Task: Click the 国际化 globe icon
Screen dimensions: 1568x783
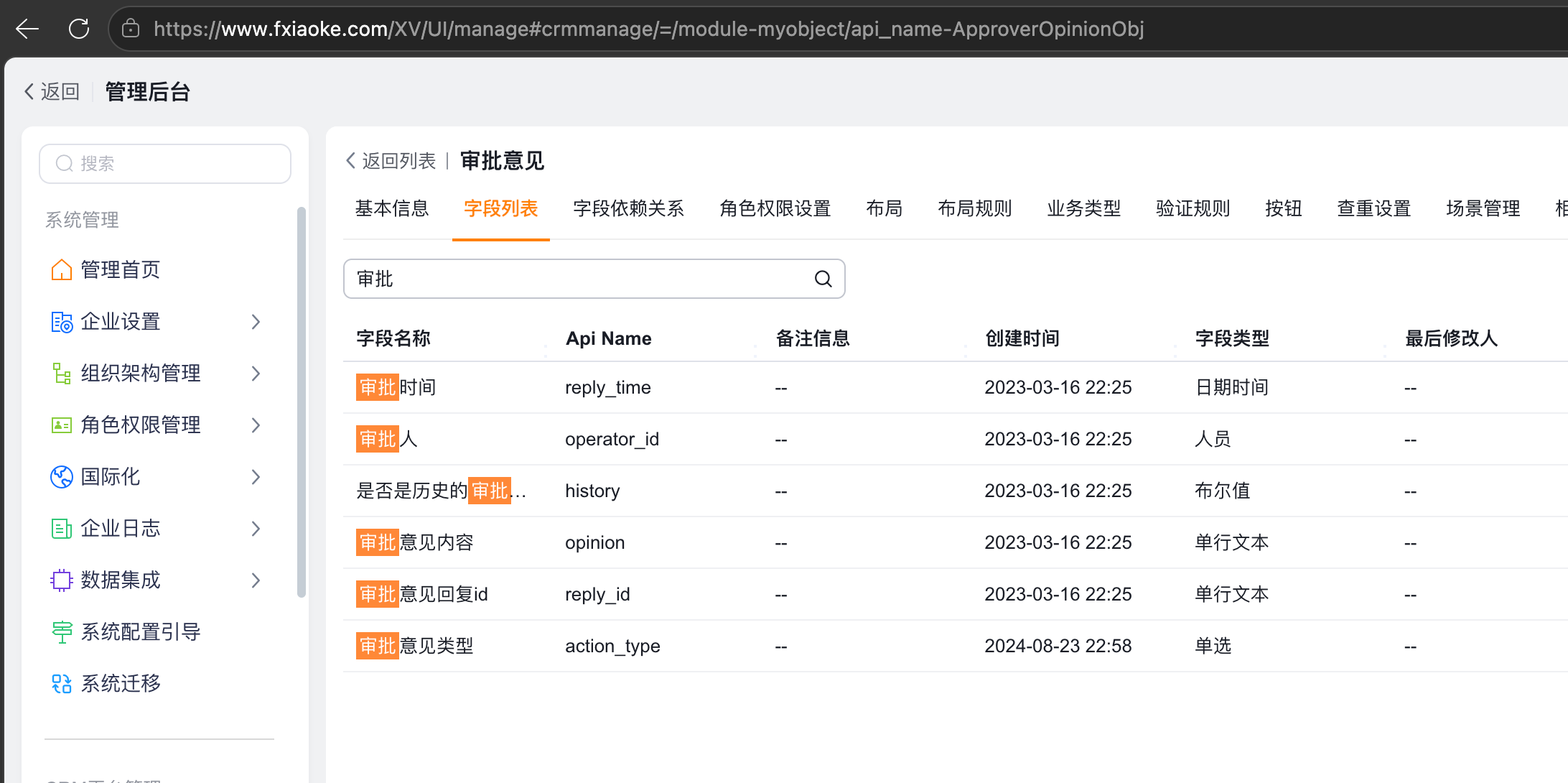Action: tap(62, 477)
